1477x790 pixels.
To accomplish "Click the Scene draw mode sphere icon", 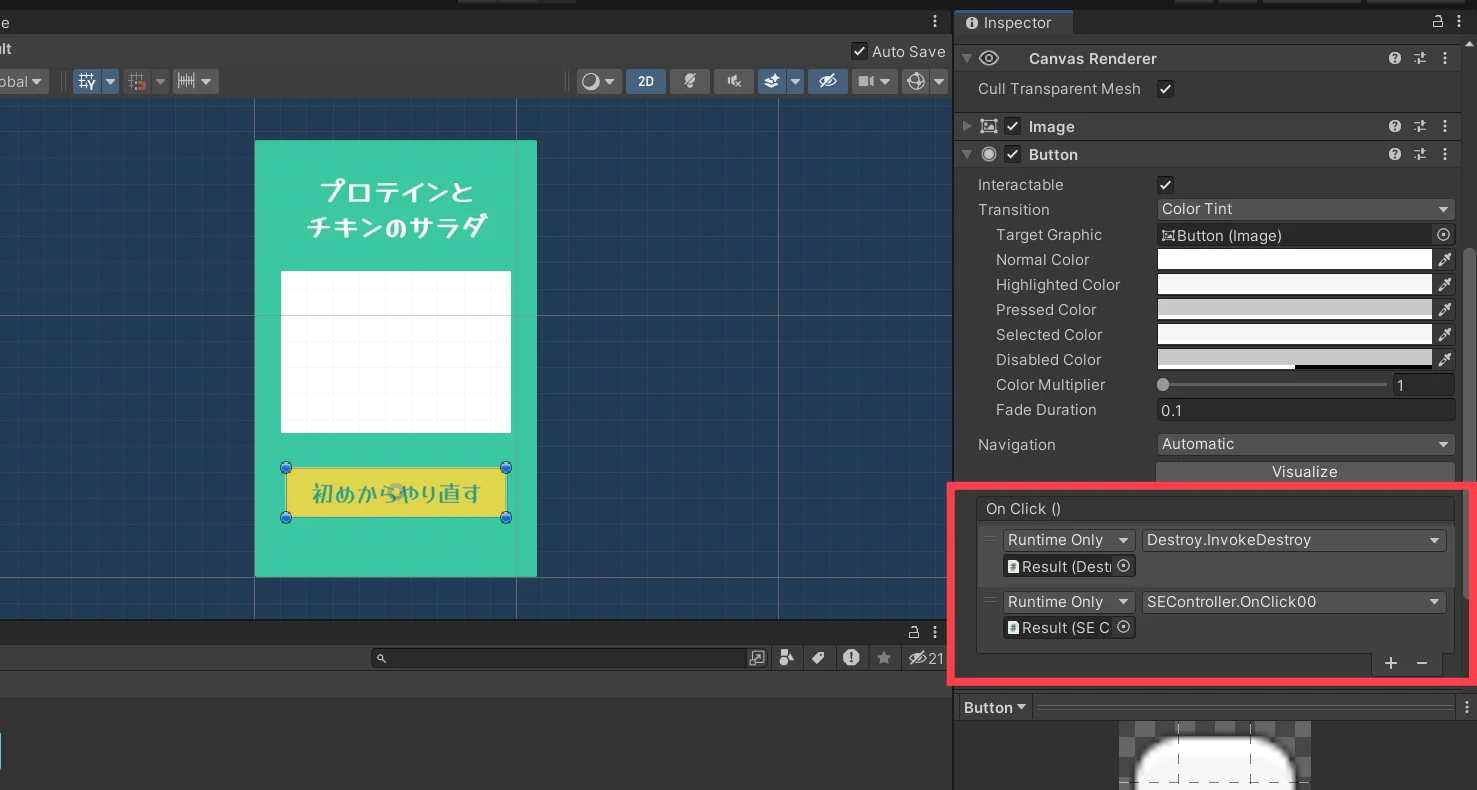I will click(x=590, y=82).
